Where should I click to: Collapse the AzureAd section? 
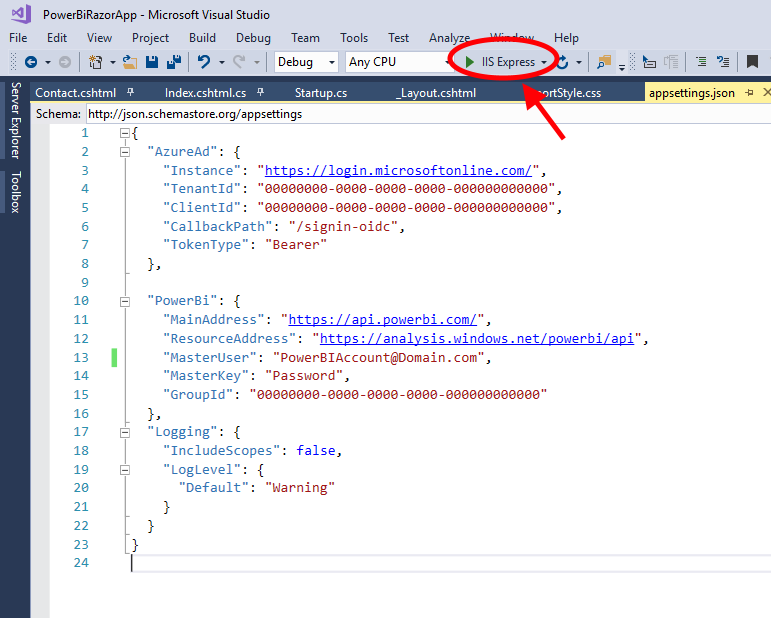click(x=125, y=152)
